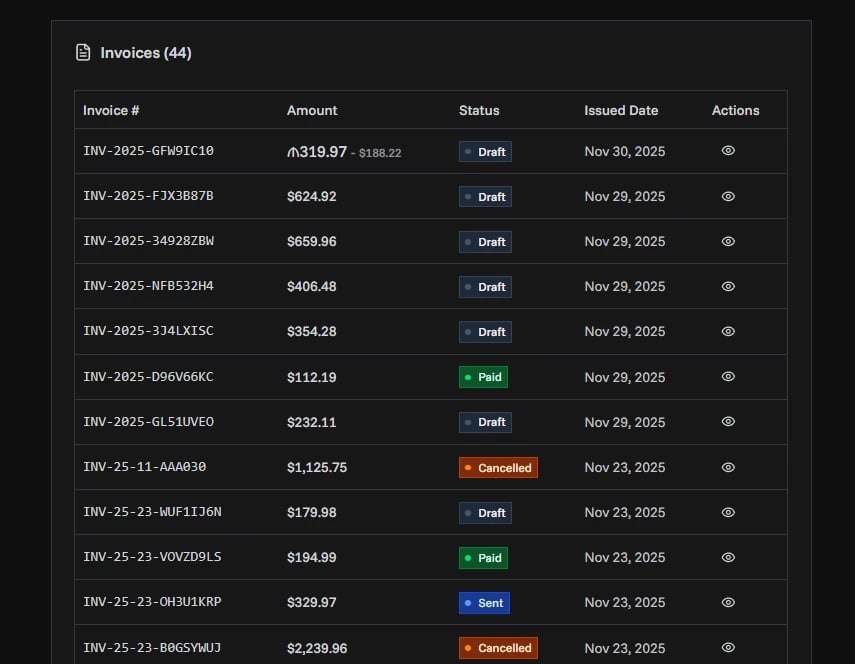Click the eye icon for INV-2025-GFW9IC10

[x=727, y=151]
